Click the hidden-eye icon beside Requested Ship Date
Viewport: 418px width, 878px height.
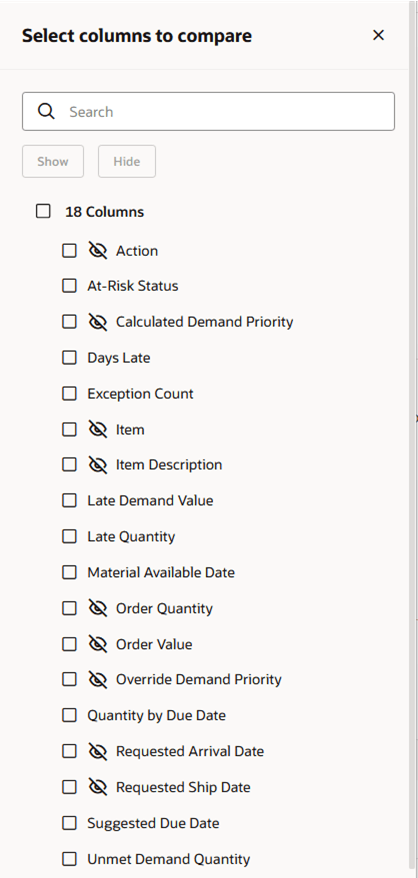click(x=97, y=787)
